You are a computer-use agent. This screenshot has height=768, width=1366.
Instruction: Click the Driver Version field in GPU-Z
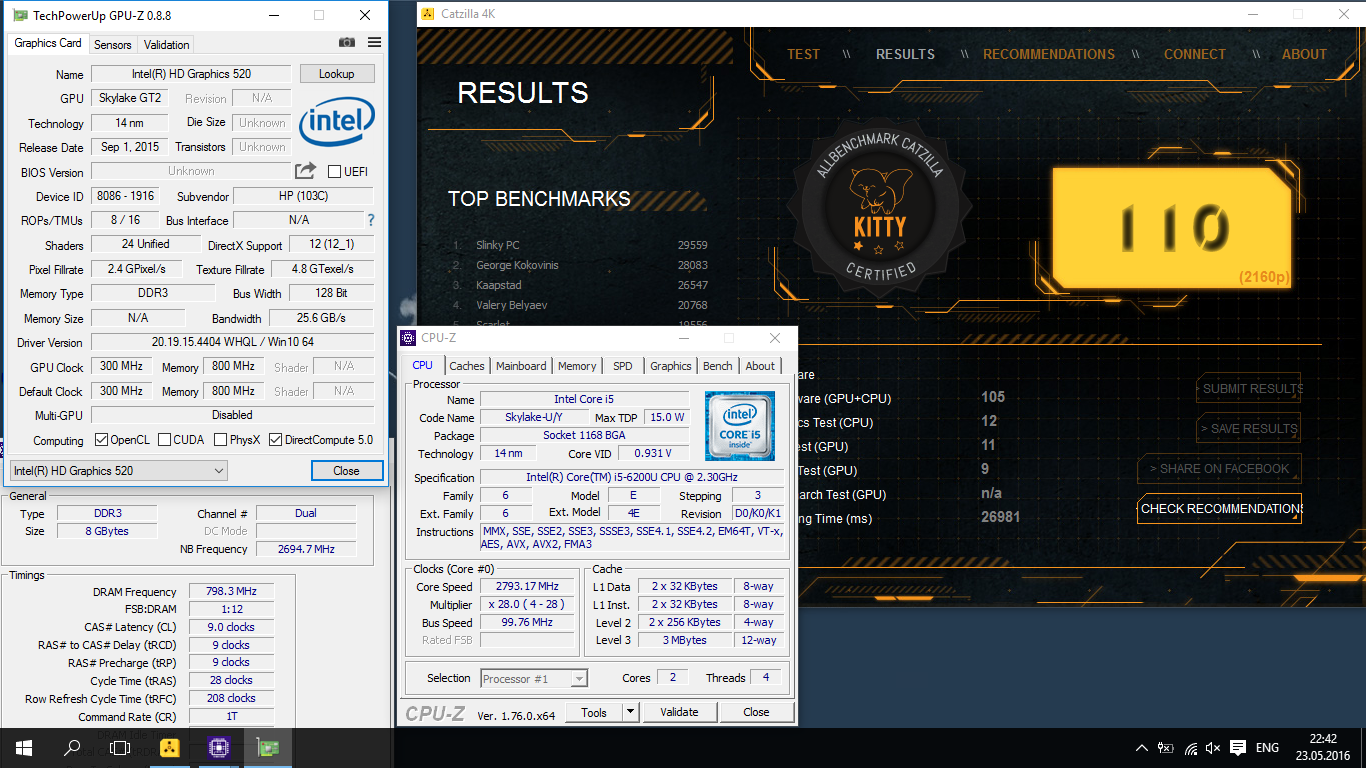click(232, 342)
